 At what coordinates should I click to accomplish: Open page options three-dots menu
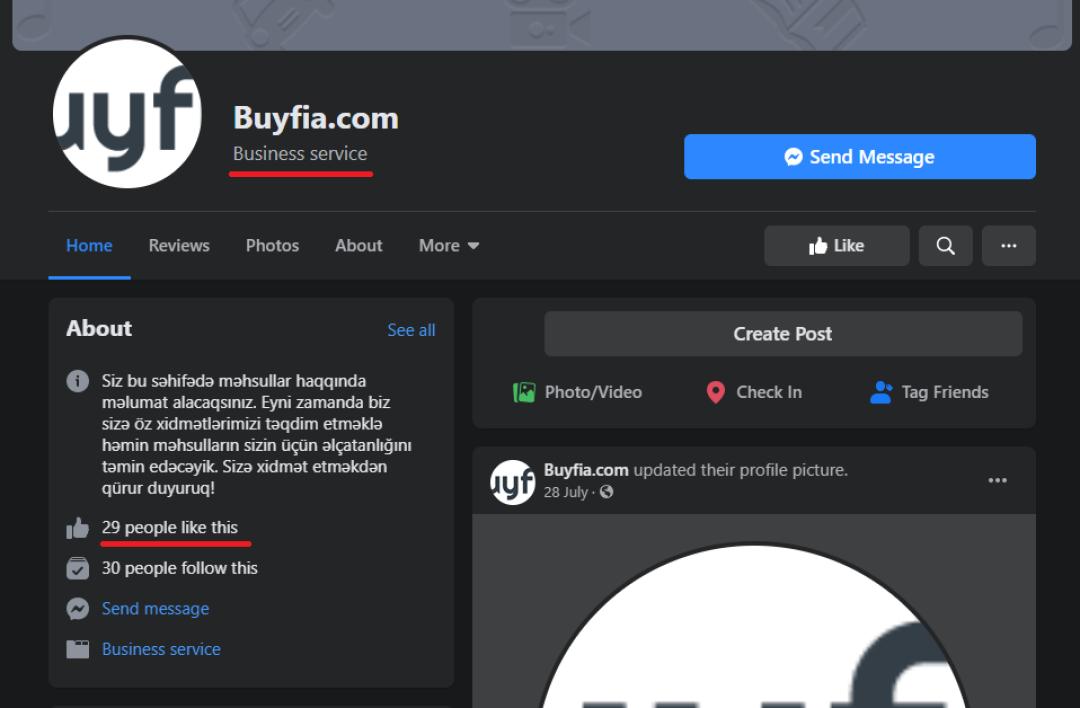[1008, 246]
